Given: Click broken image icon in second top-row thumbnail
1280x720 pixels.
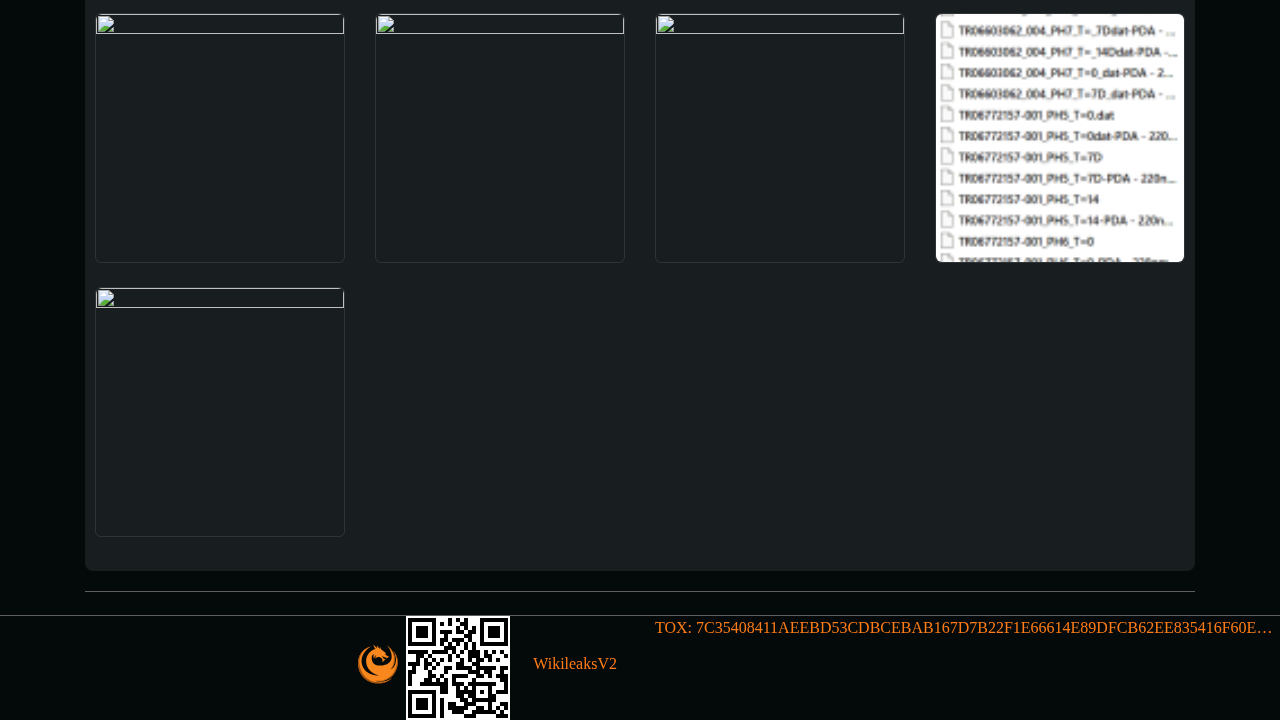Looking at the screenshot, I should pyautogui.click(x=386, y=25).
